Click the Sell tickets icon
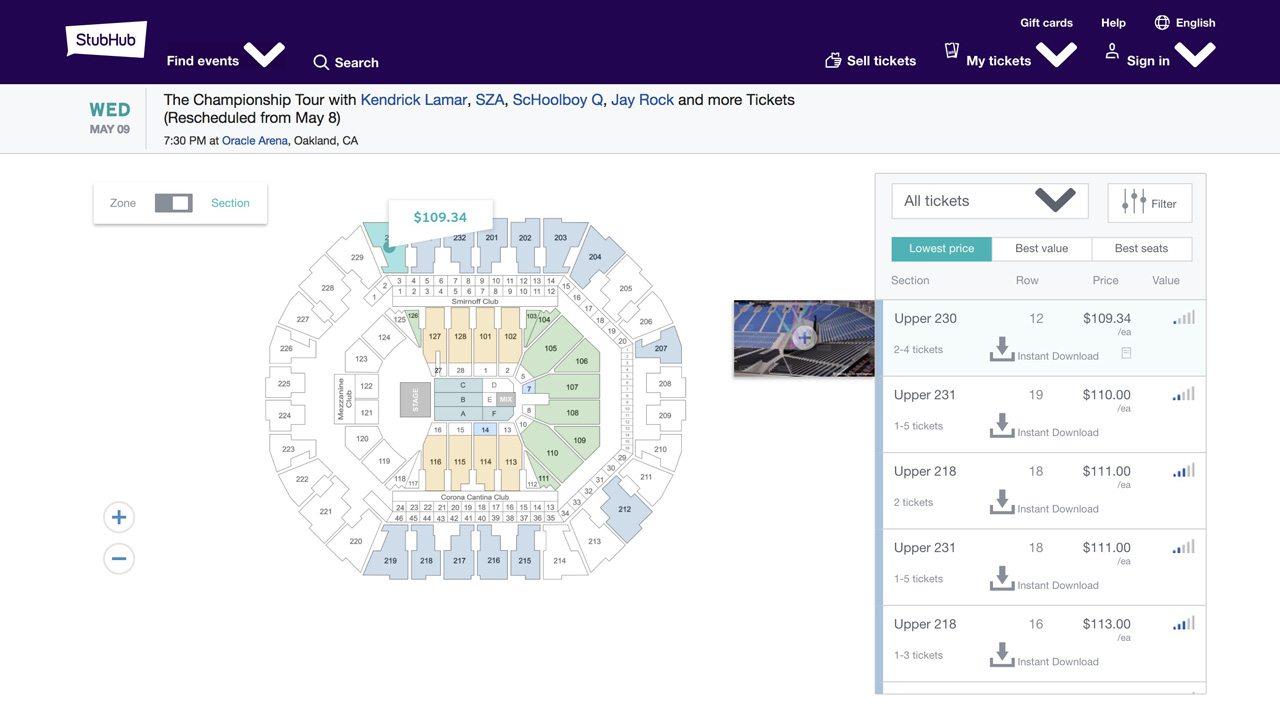Image resolution: width=1280 pixels, height=716 pixels. [x=833, y=60]
